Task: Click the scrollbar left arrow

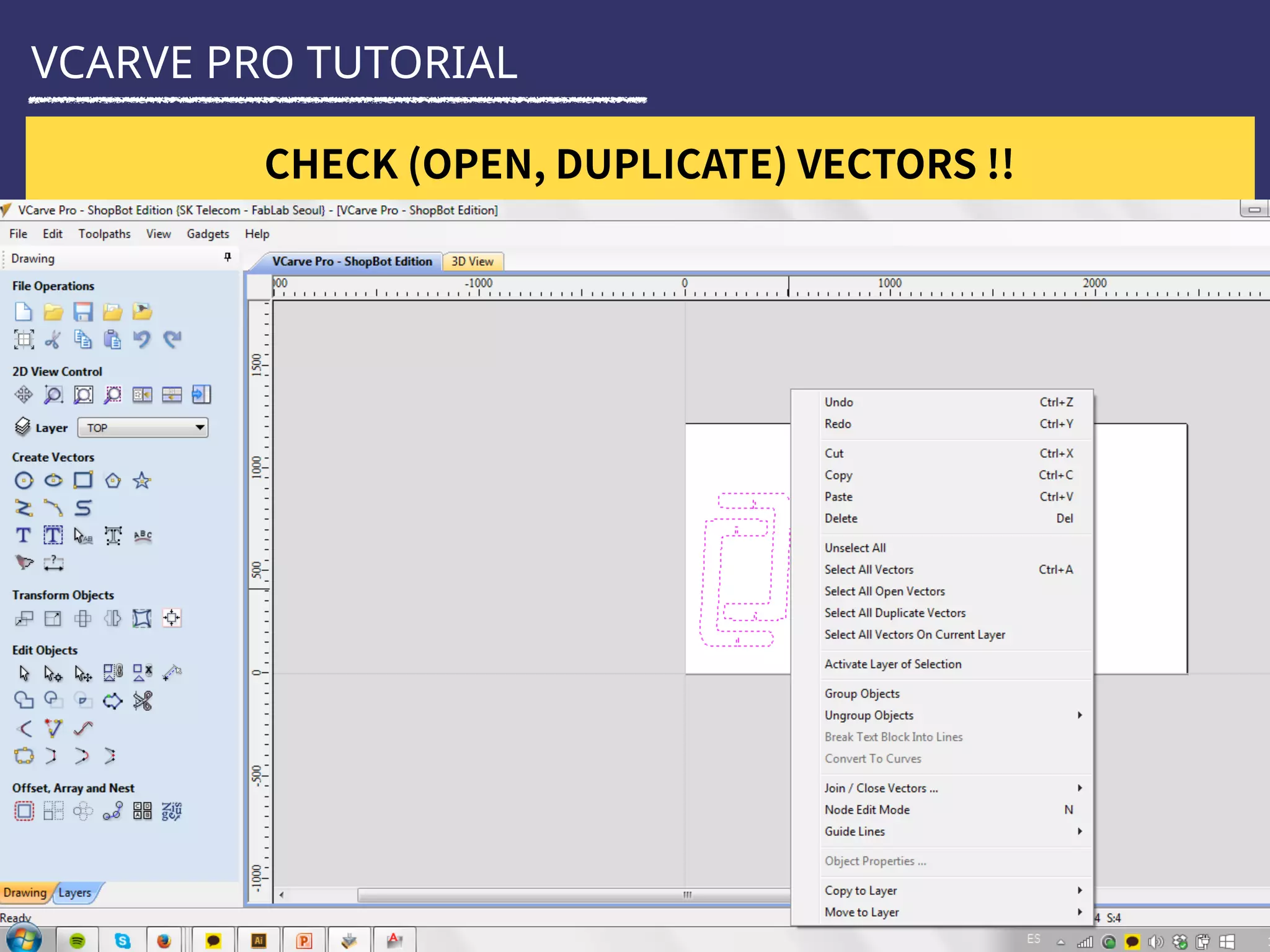Action: coord(282,895)
